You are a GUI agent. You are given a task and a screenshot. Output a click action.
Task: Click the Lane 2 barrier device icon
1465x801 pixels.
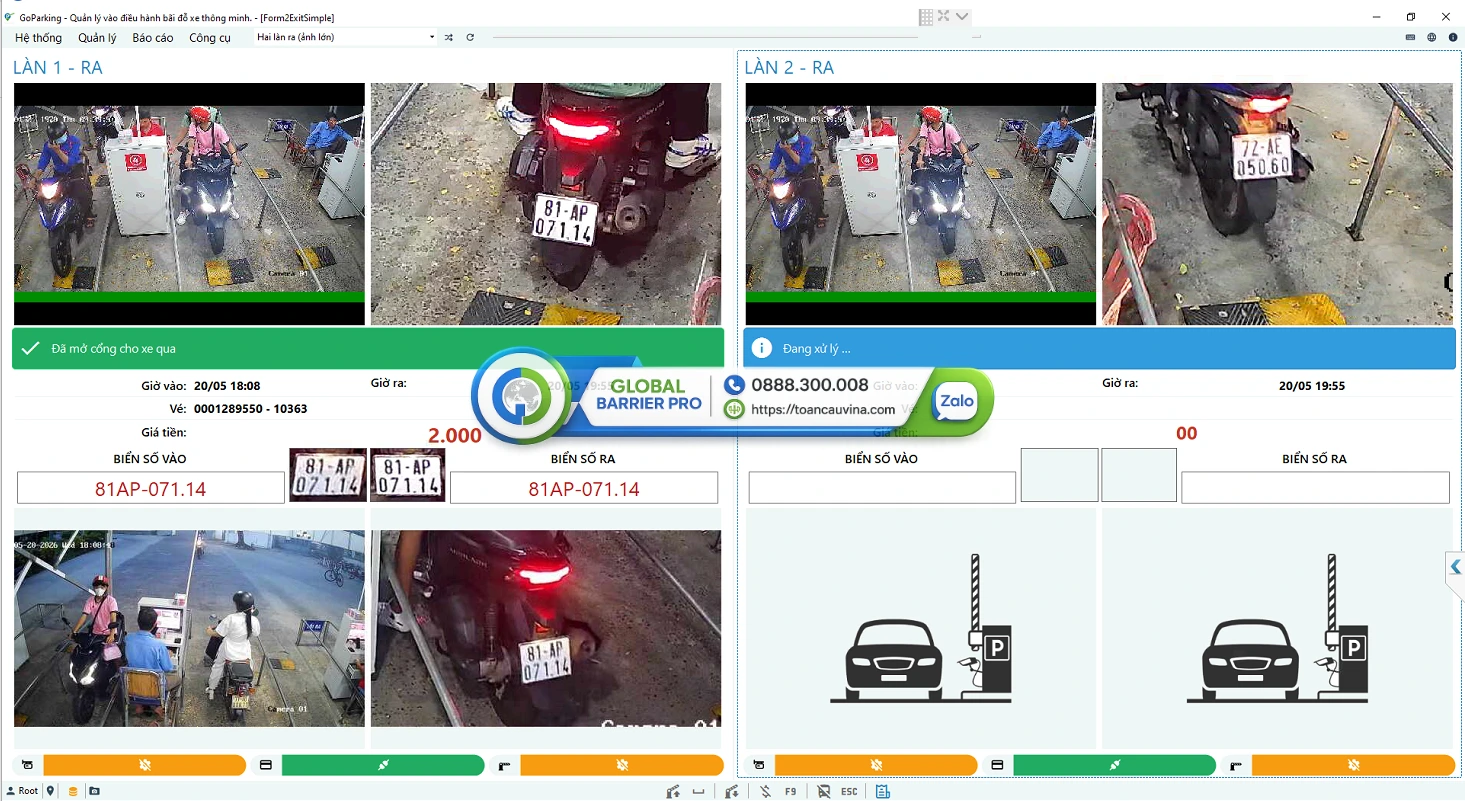click(1236, 765)
